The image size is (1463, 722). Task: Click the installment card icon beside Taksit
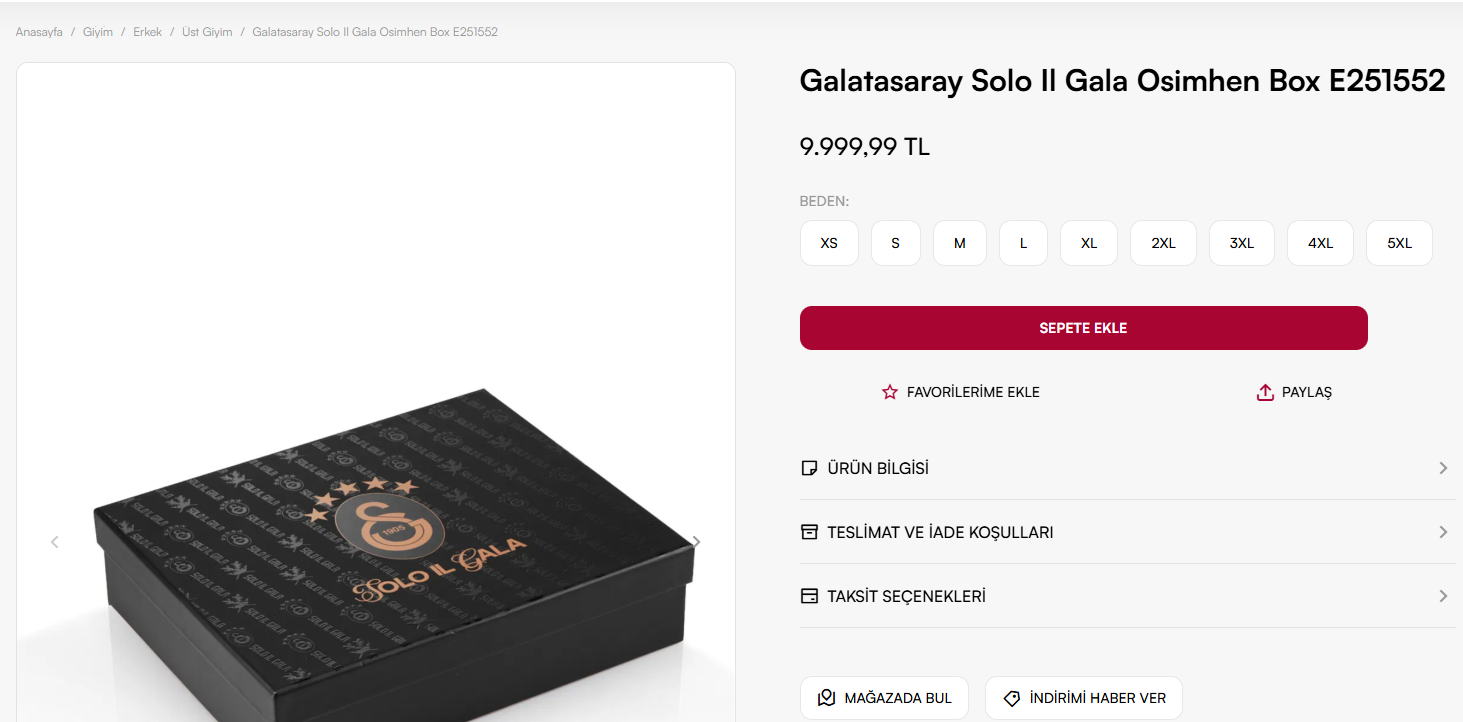pyautogui.click(x=809, y=596)
